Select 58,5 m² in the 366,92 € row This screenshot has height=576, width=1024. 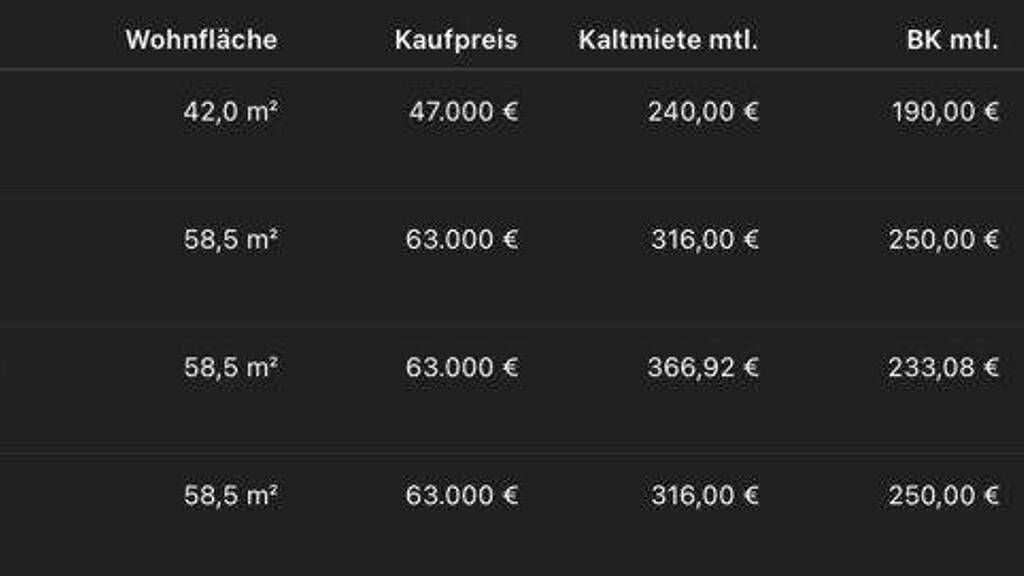tap(230, 367)
